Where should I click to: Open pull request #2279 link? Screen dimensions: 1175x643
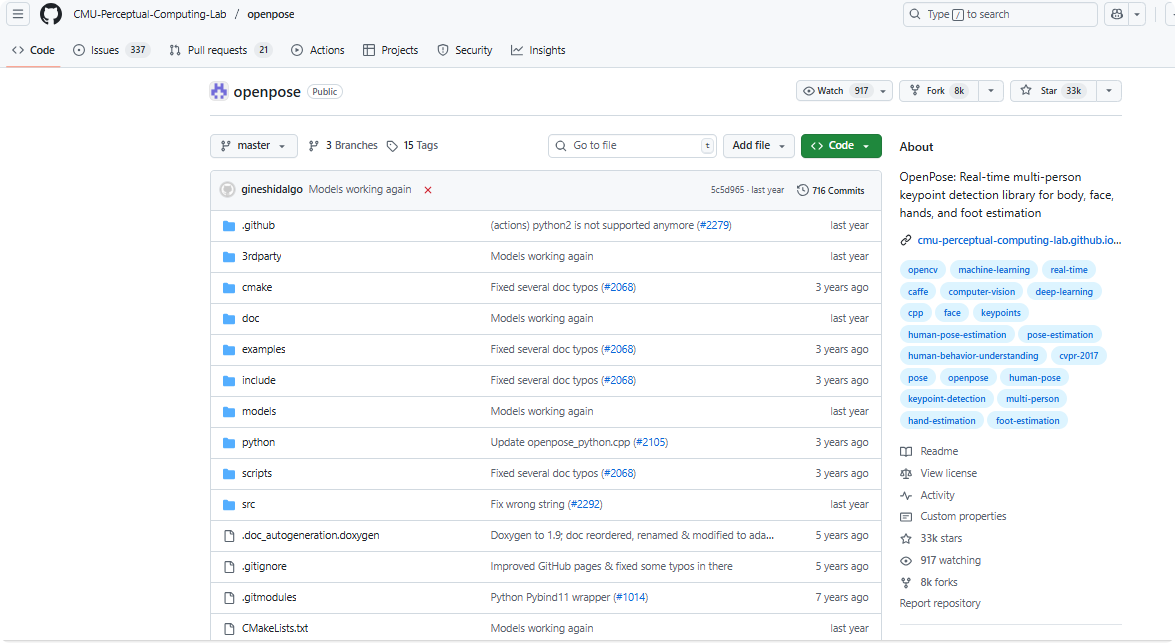[715, 226]
